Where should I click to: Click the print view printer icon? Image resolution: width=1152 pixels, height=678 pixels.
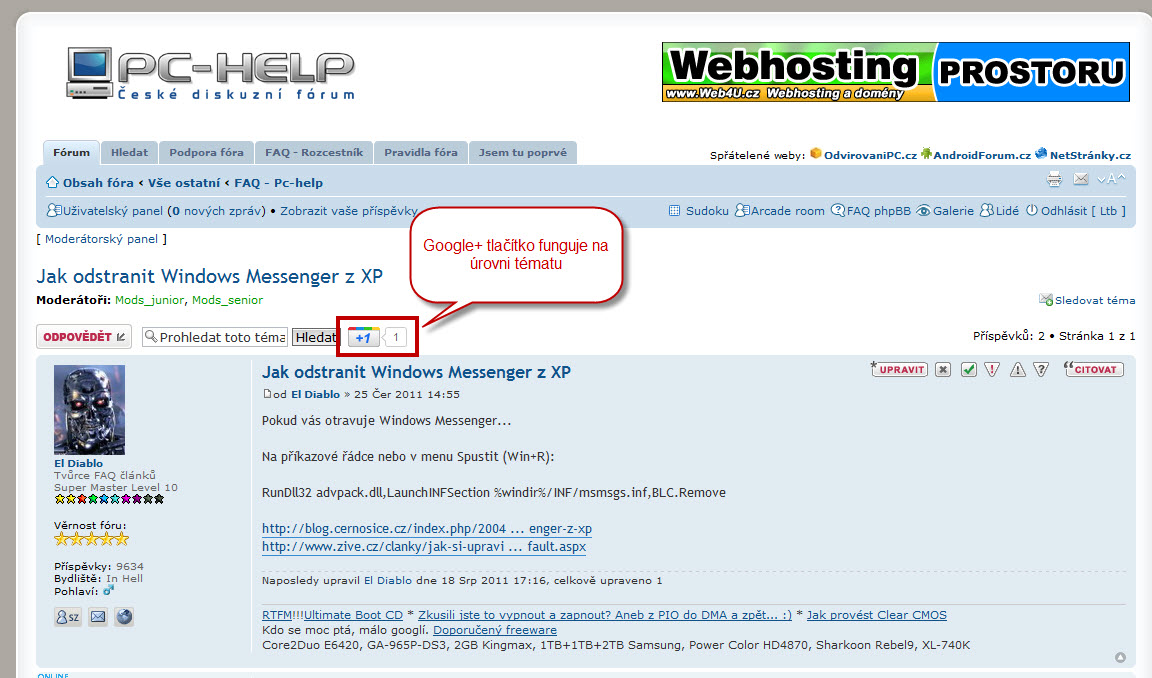1054,180
